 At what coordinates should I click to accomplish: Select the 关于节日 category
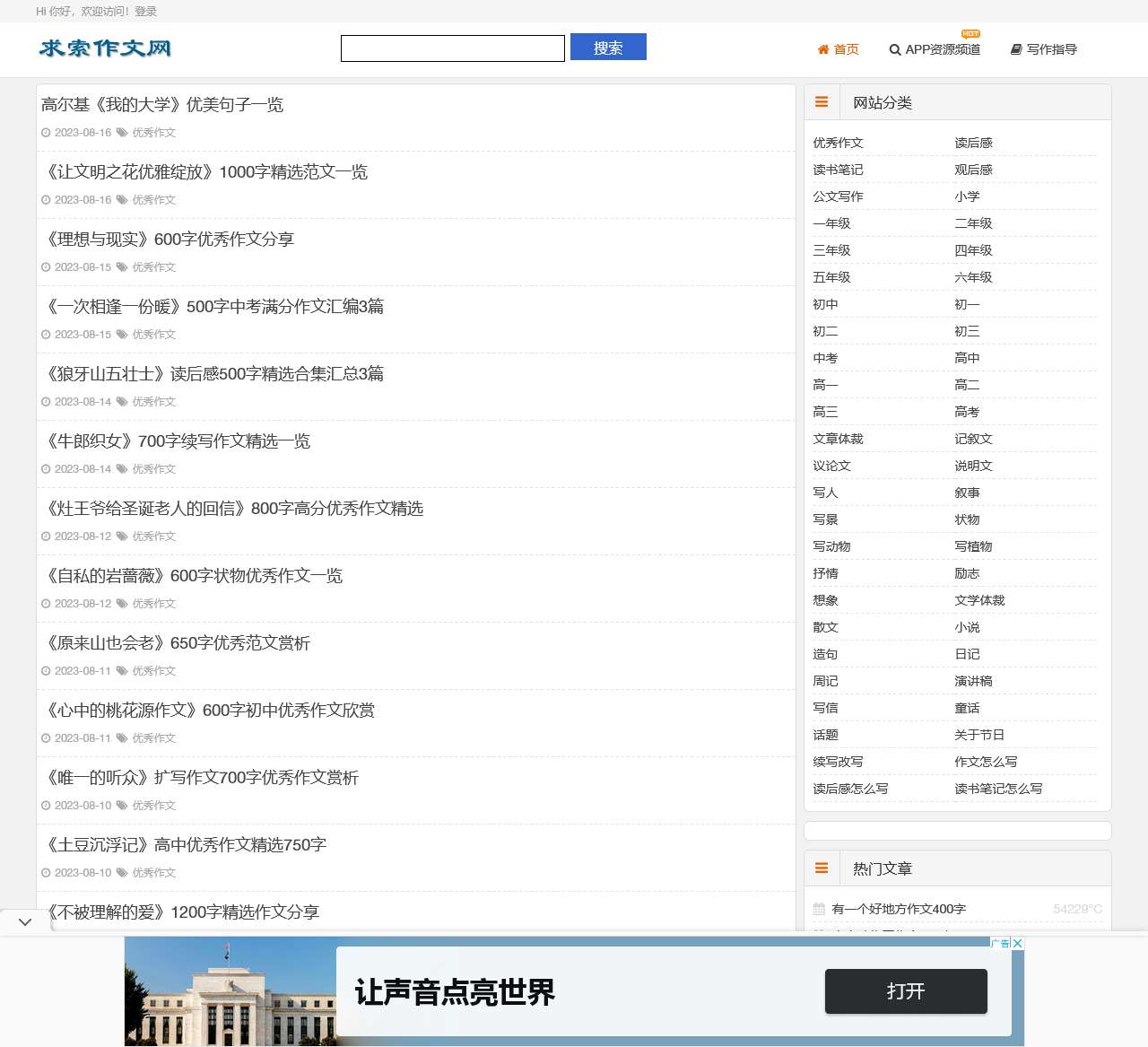coord(979,735)
